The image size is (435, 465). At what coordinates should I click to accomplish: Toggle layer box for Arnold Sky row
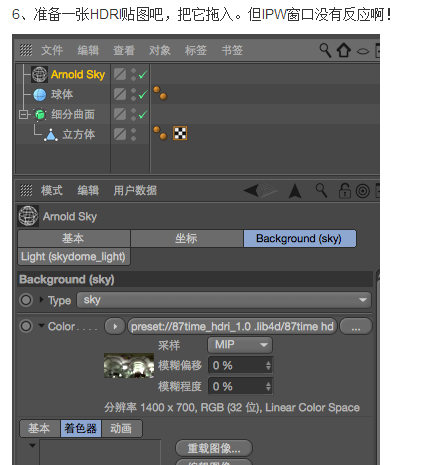[120, 74]
